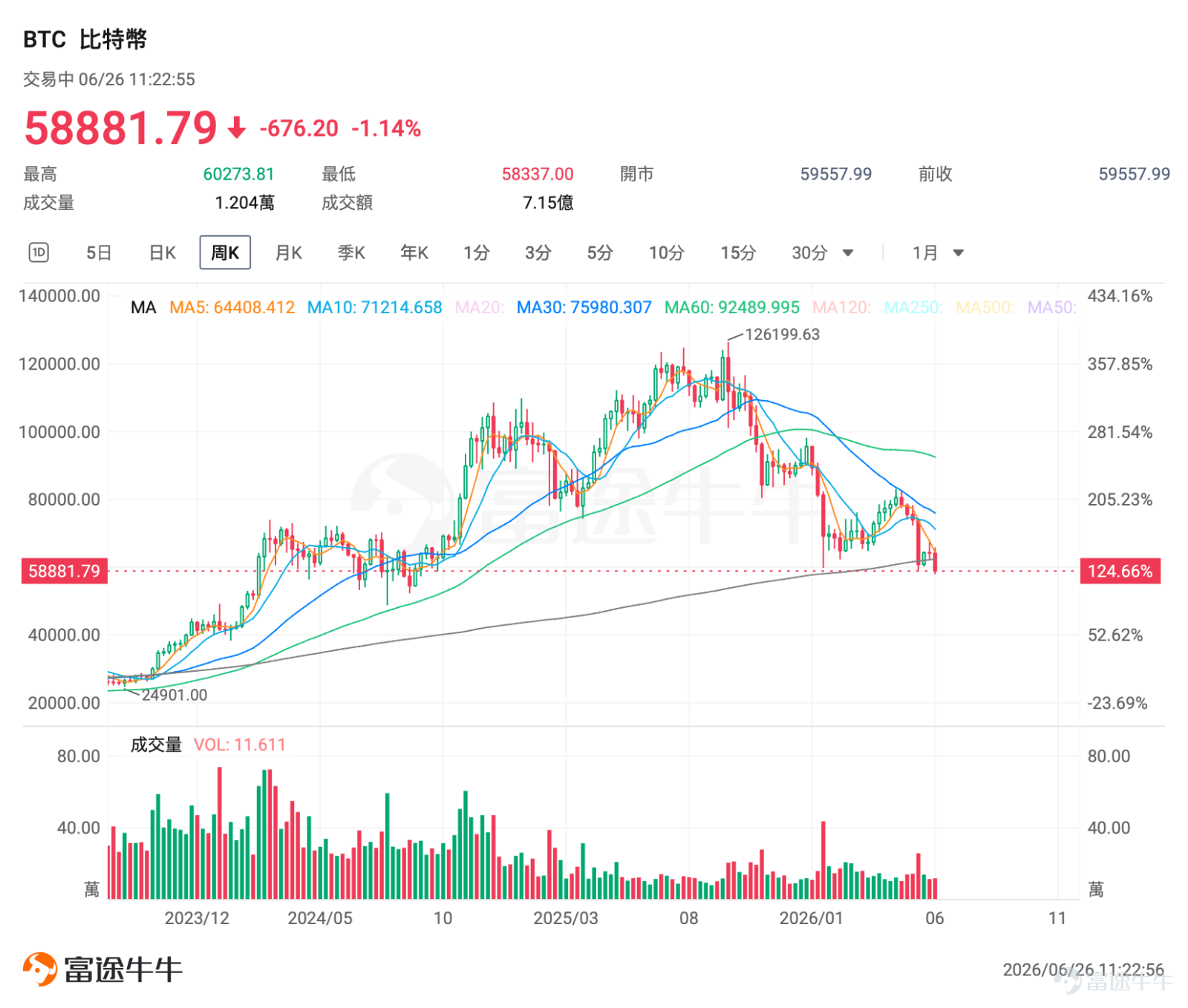This screenshot has width=1188, height=1008.
Task: Select the 15分 minute interval
Action: (738, 253)
